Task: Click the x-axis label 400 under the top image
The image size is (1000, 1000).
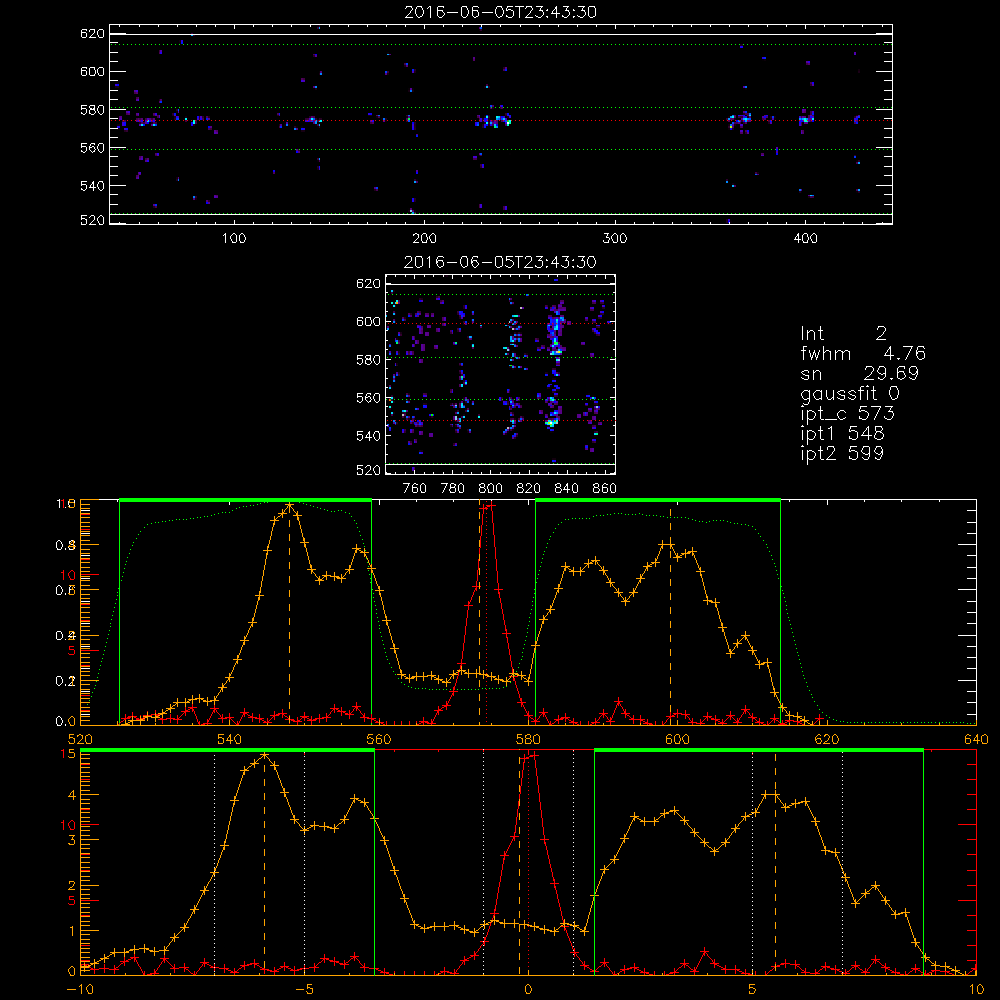Action: [x=805, y=239]
